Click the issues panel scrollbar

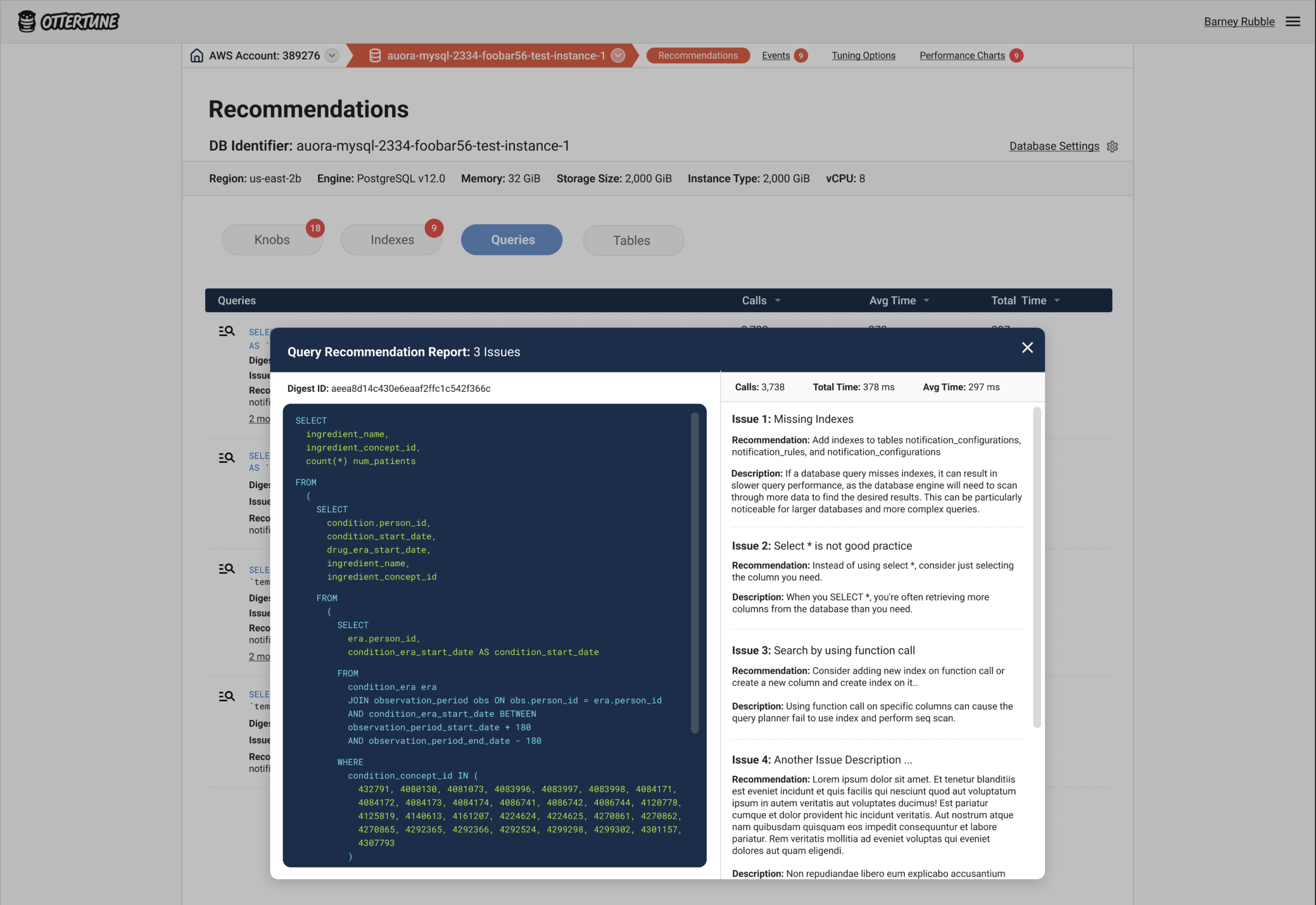[x=1036, y=567]
